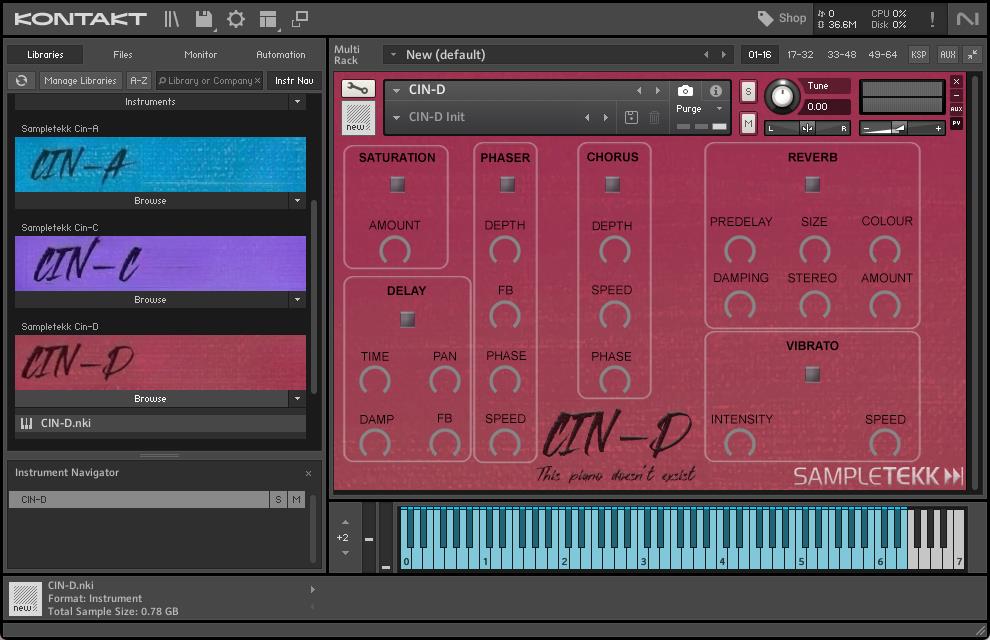Click the Manage Libraries button
The height and width of the screenshot is (640, 990).
tap(80, 81)
